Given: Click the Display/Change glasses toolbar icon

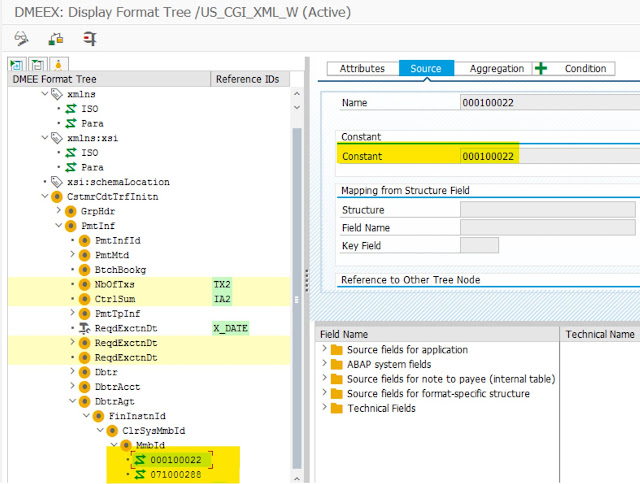Looking at the screenshot, I should click(21, 38).
